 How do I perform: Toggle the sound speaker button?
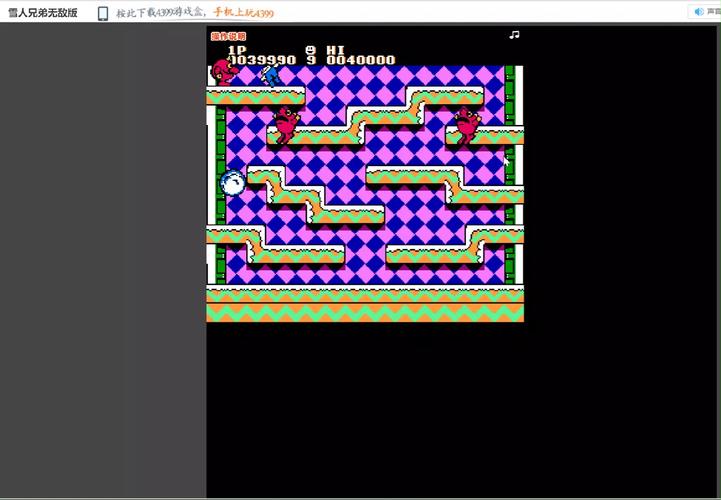click(x=705, y=11)
